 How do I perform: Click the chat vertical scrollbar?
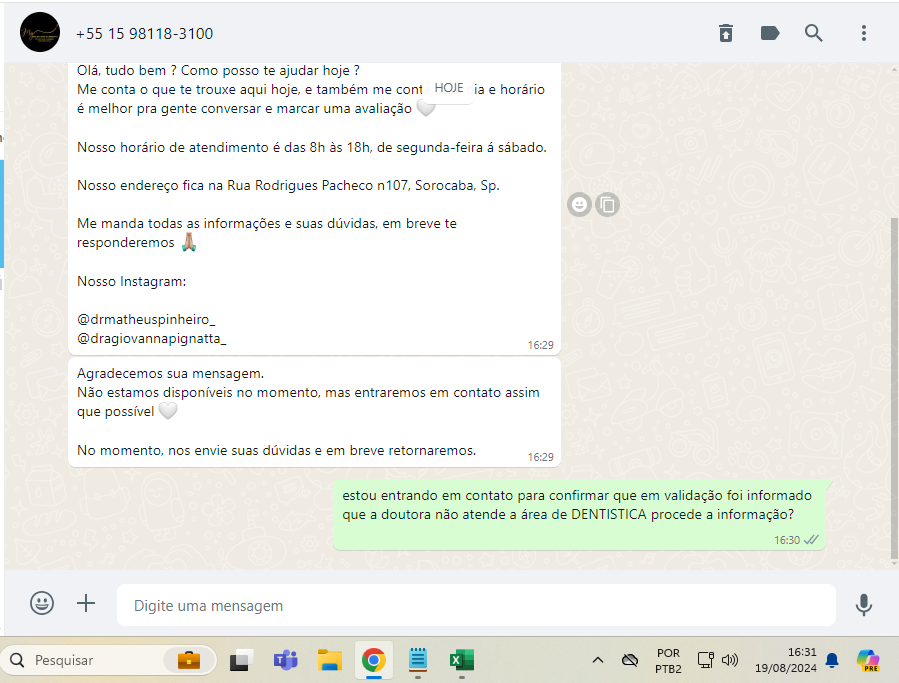pyautogui.click(x=894, y=388)
